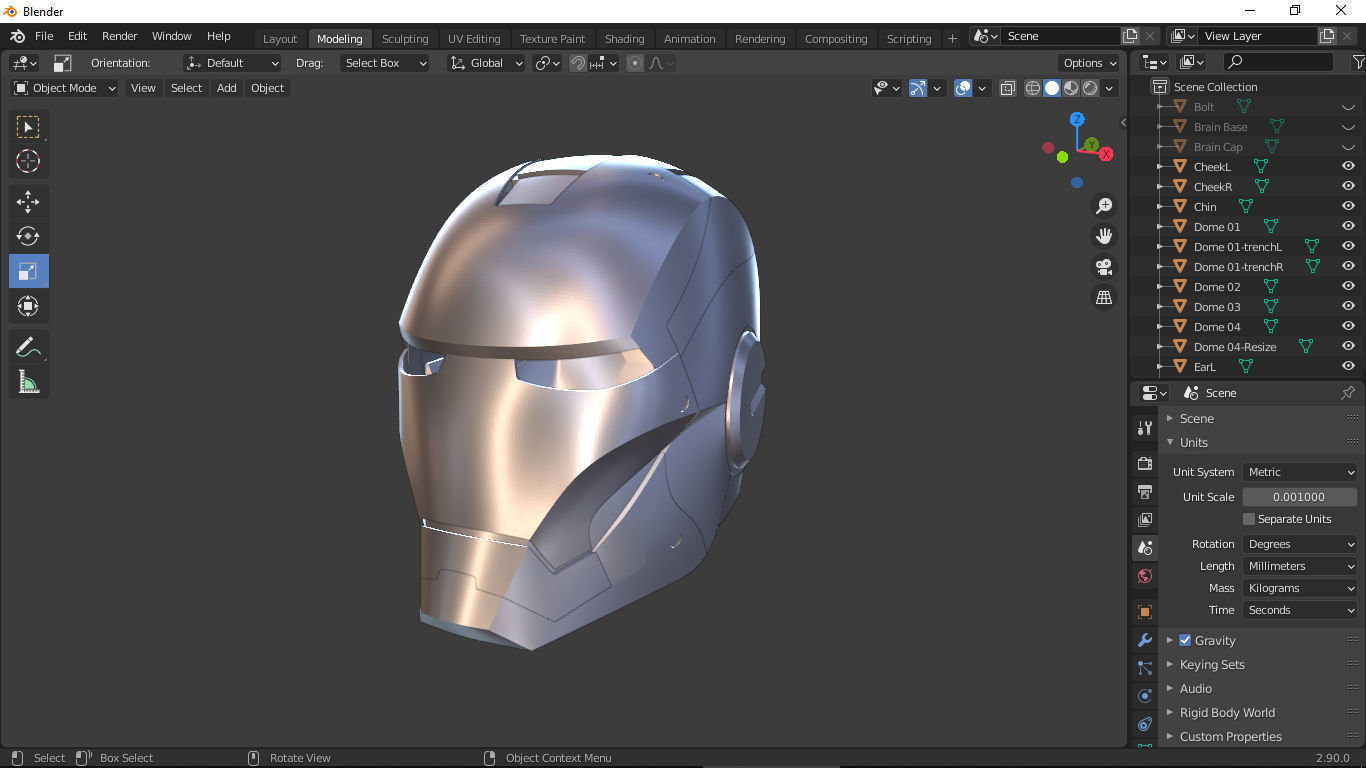Image resolution: width=1366 pixels, height=768 pixels.
Task: Hide the Dome 02 object
Action: [x=1348, y=287]
